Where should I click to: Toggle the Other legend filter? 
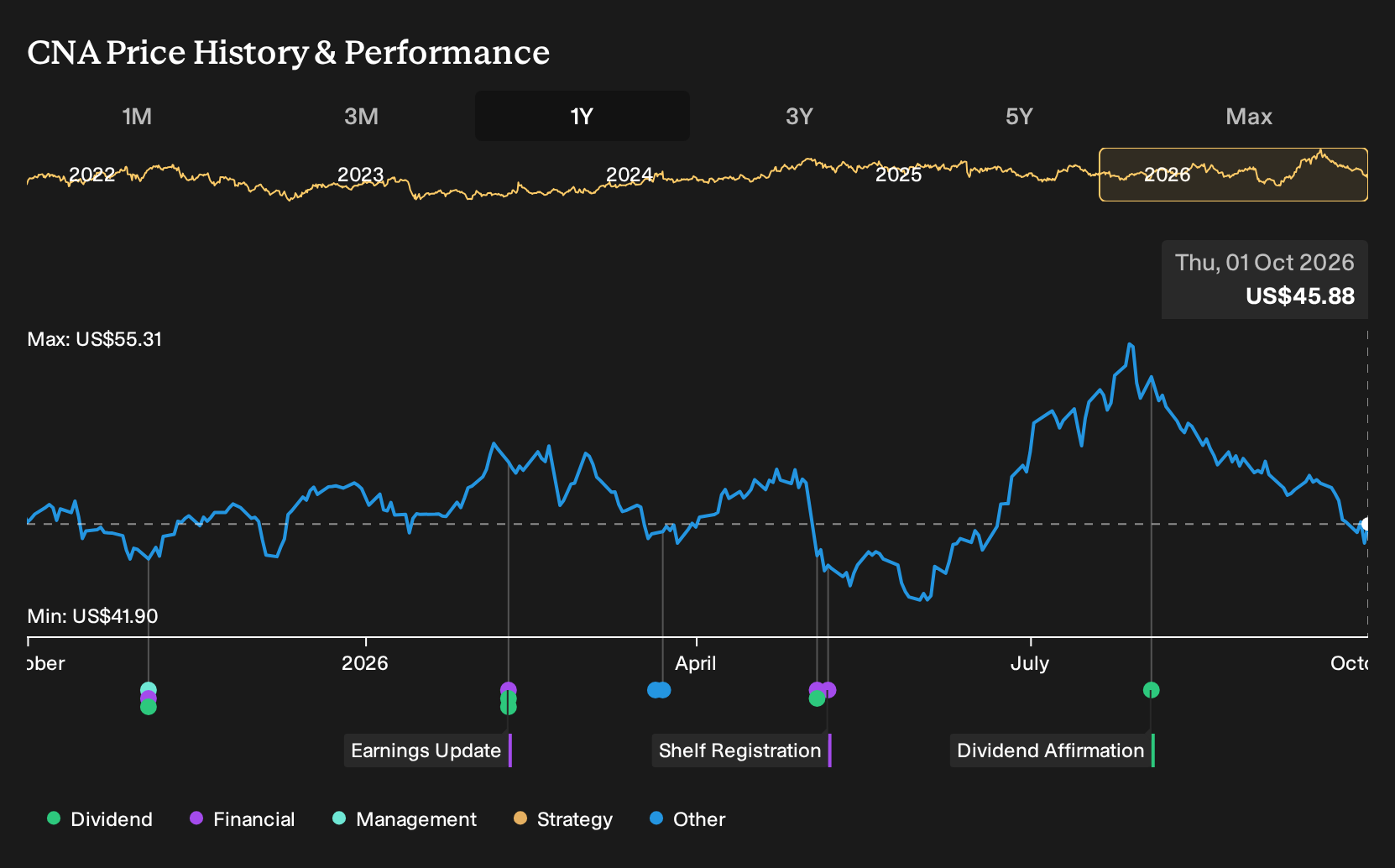(x=687, y=818)
